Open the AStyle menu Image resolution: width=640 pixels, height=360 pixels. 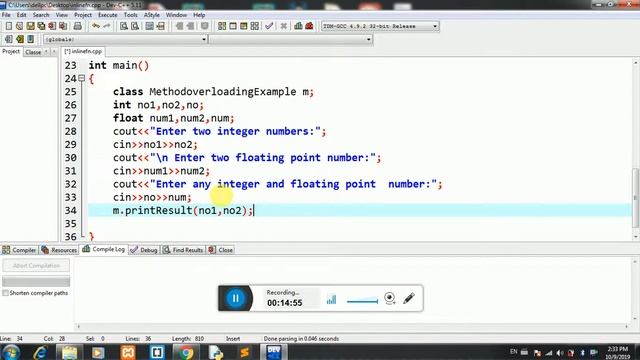coord(151,15)
